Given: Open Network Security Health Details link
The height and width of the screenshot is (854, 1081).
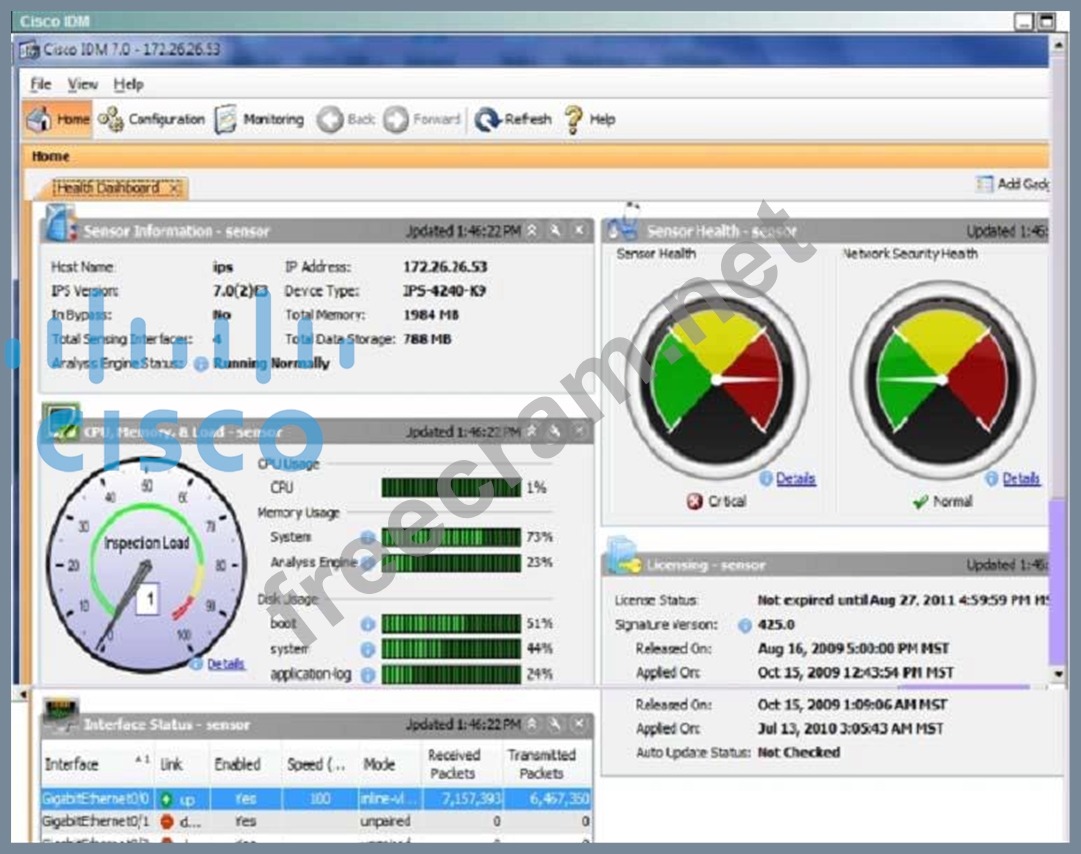Looking at the screenshot, I should (1020, 479).
